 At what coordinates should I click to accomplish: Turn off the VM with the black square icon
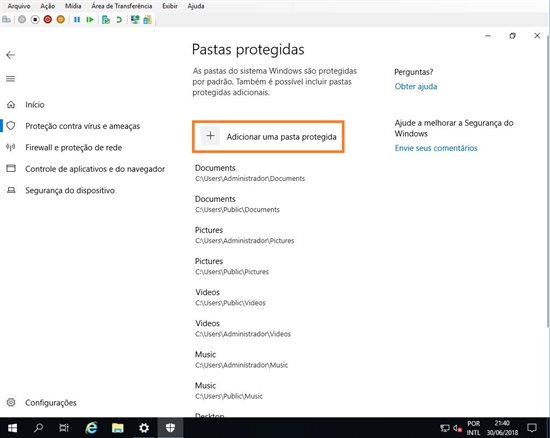(x=35, y=20)
